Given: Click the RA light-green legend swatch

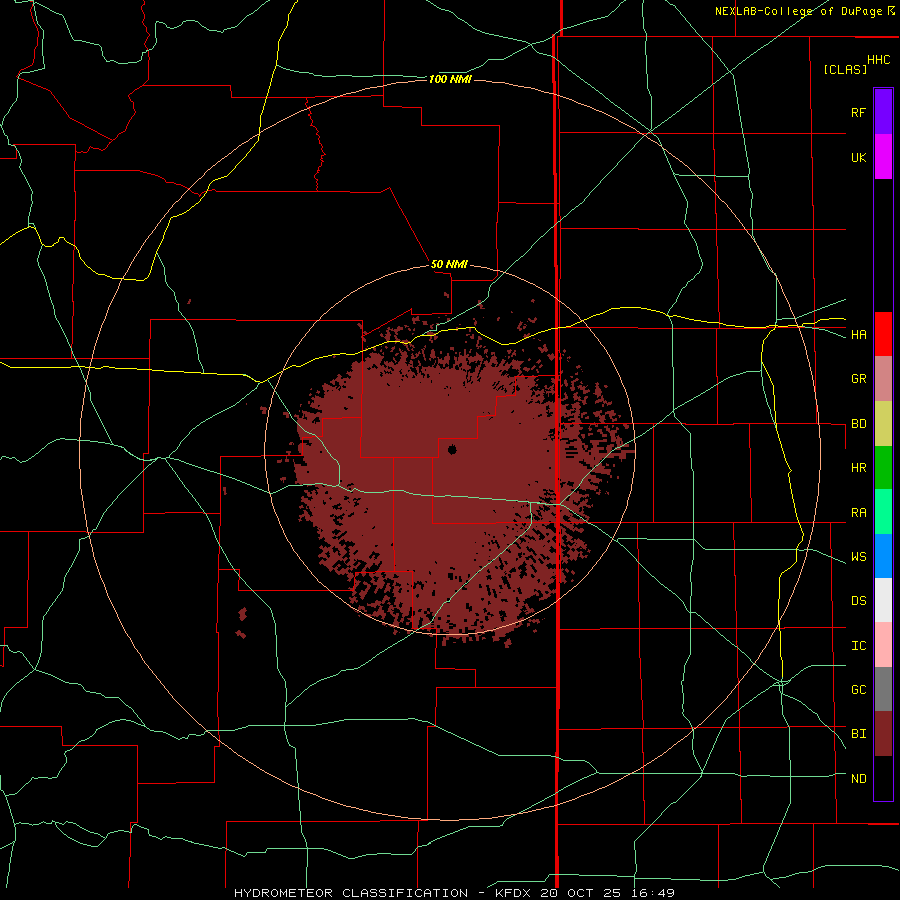Looking at the screenshot, I should (883, 512).
